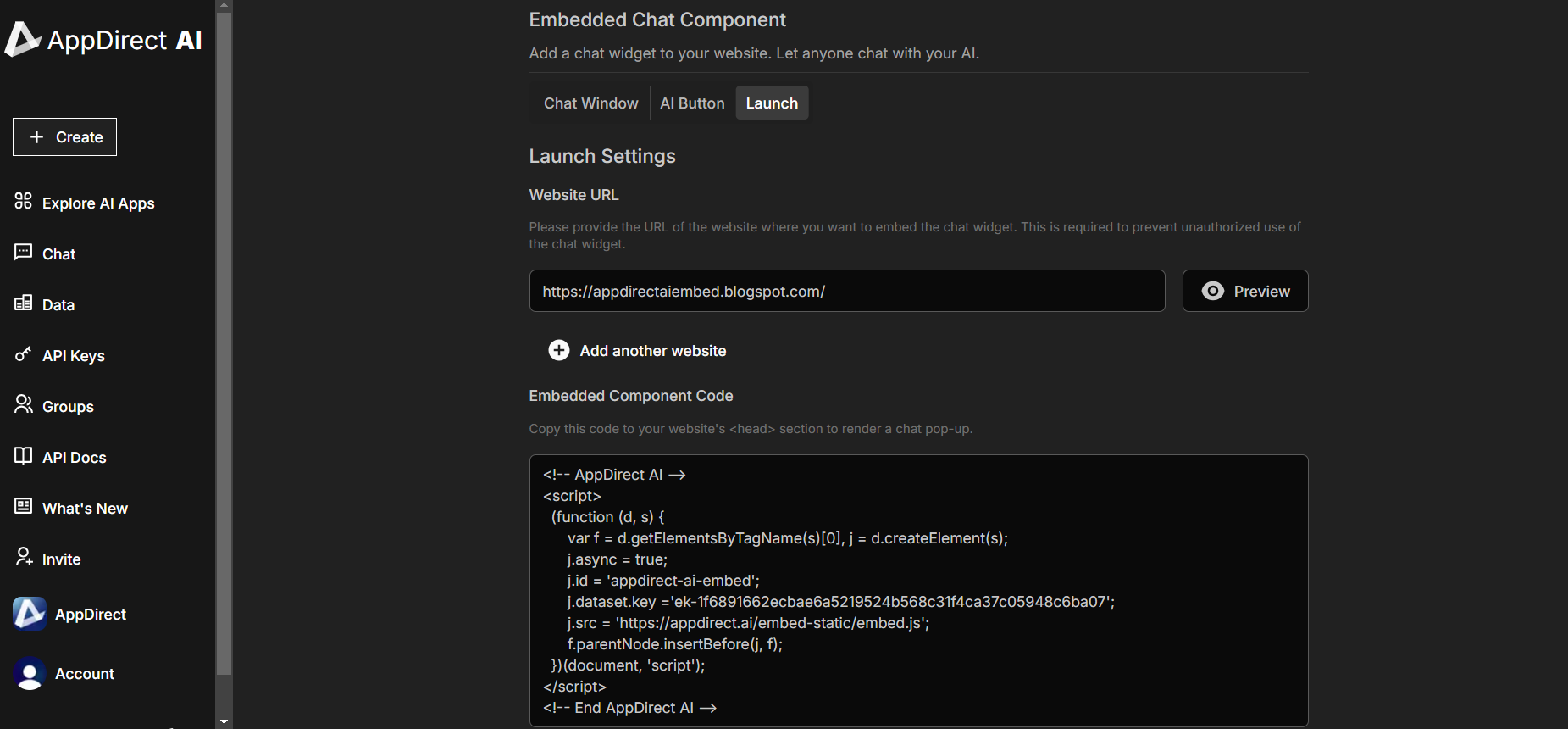Click the Create button
Image resolution: width=1568 pixels, height=729 pixels.
(64, 136)
